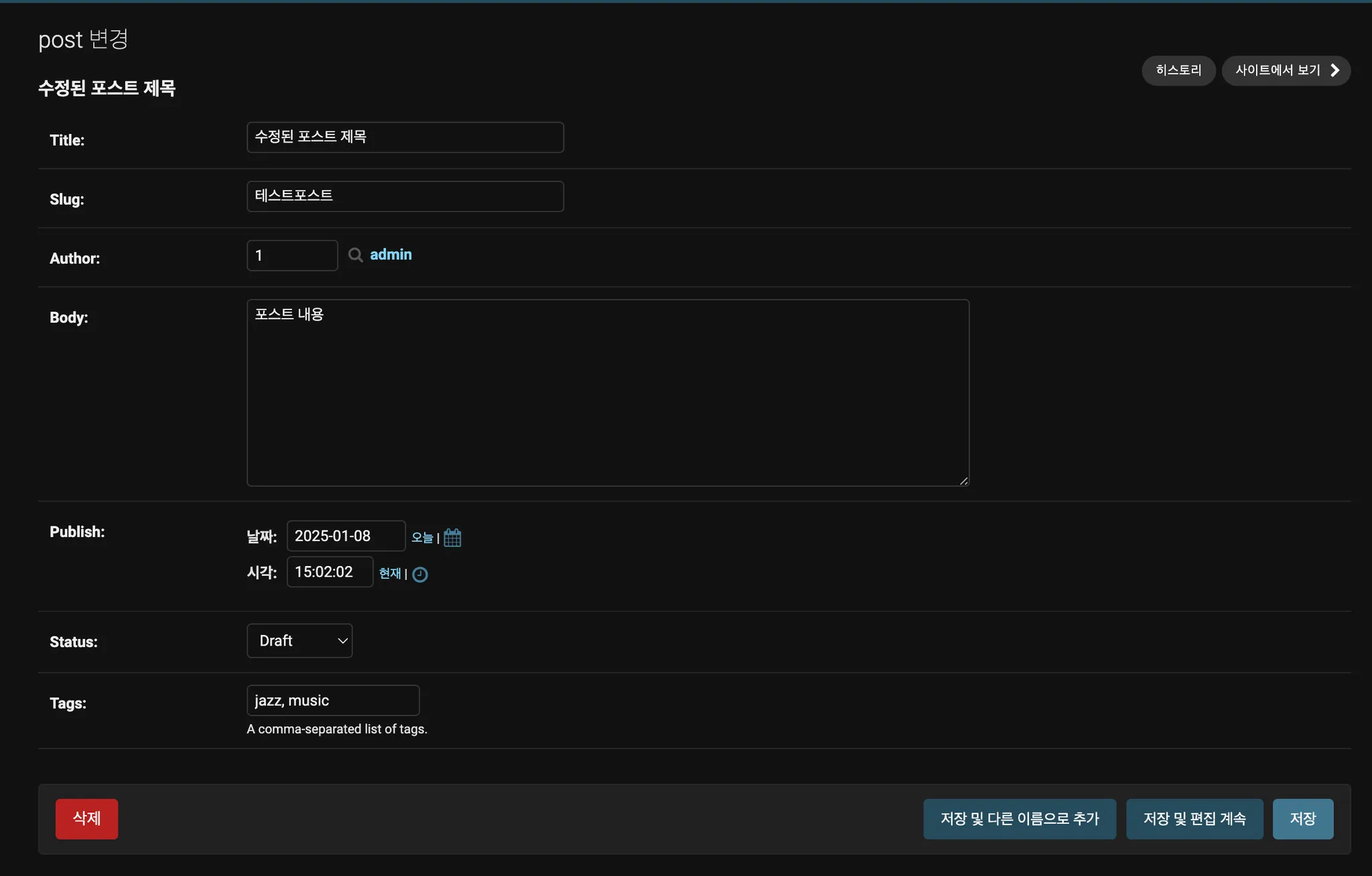
Task: Edit the Tags field jazz, music
Action: point(333,701)
